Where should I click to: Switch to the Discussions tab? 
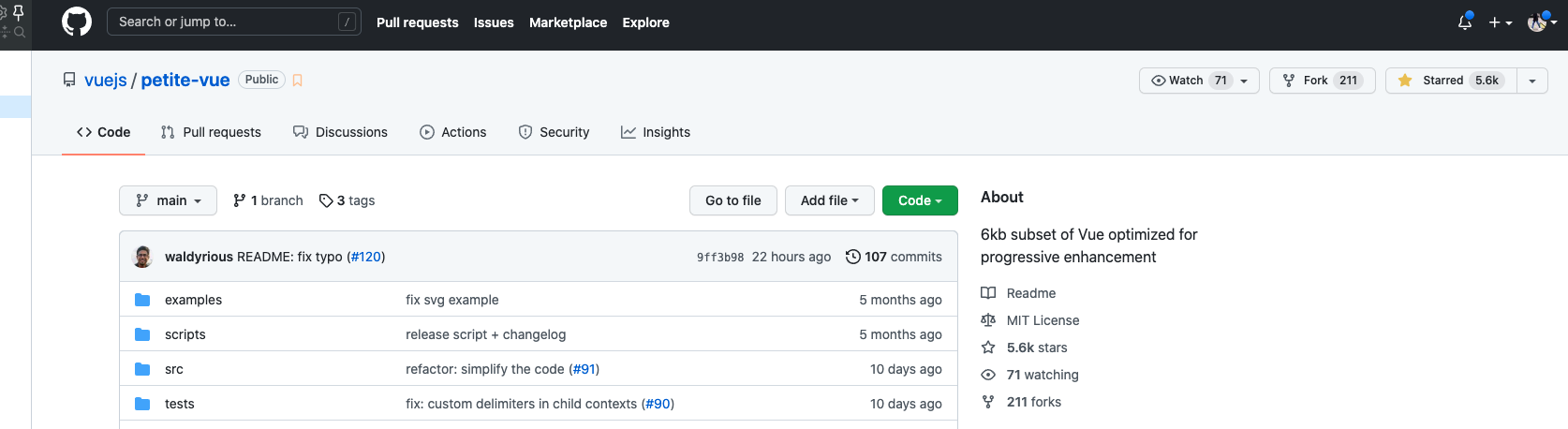(x=340, y=132)
